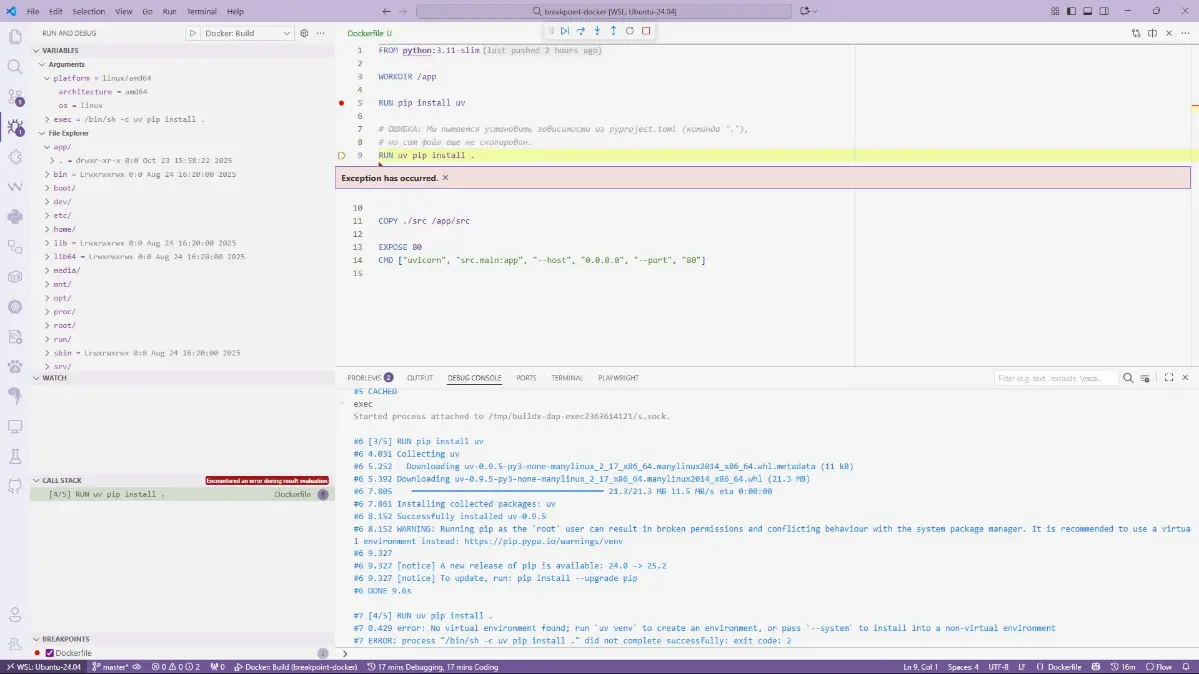Image resolution: width=1199 pixels, height=674 pixels.
Task: Close the bottom panel
Action: pyautogui.click(x=1185, y=378)
